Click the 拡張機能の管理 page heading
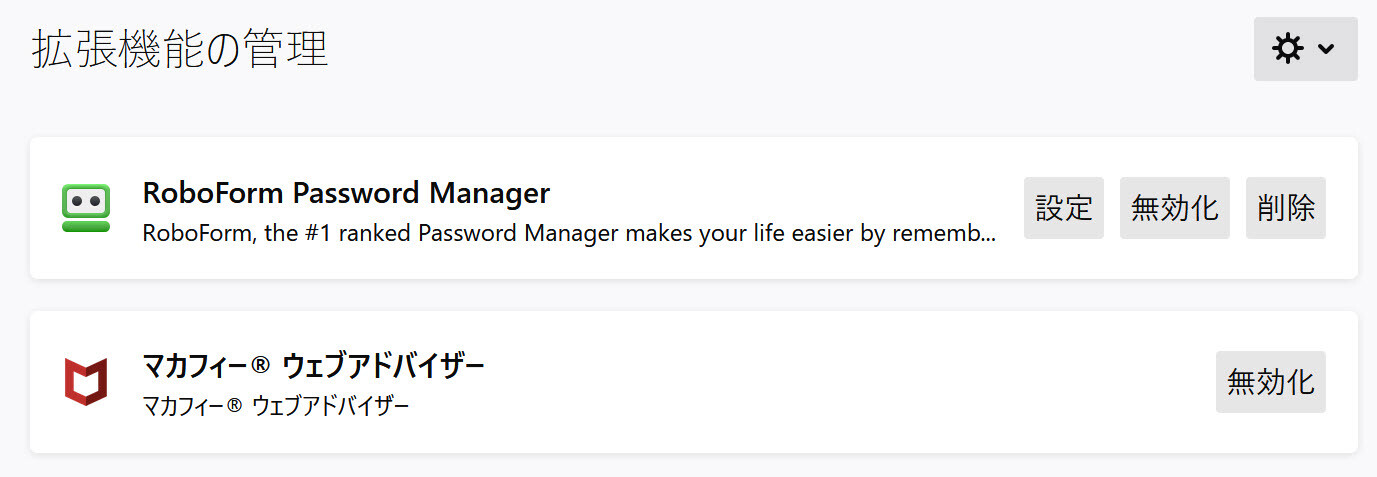The width and height of the screenshot is (1377, 477). 180,49
